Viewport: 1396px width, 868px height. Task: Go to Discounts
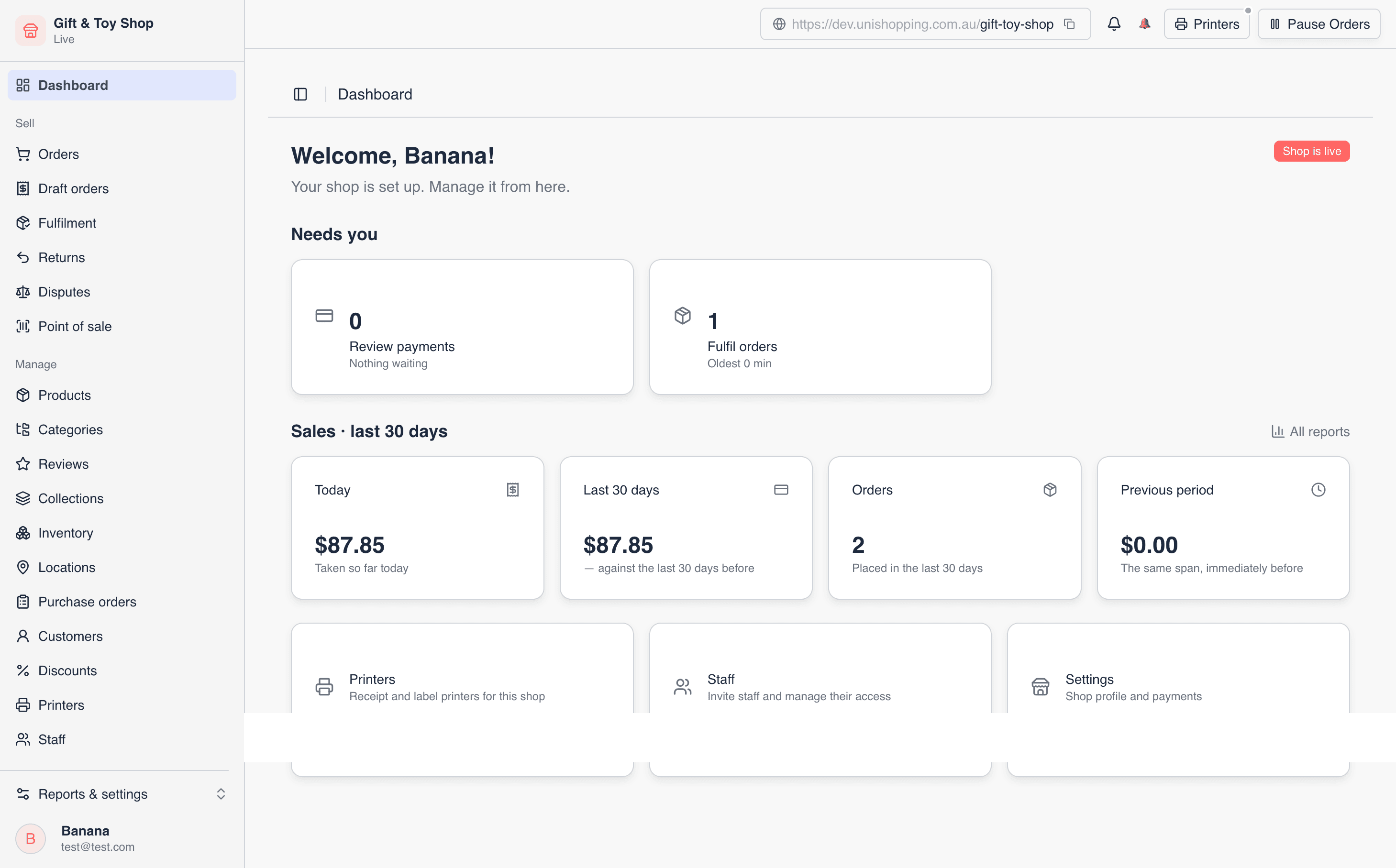[x=122, y=670]
